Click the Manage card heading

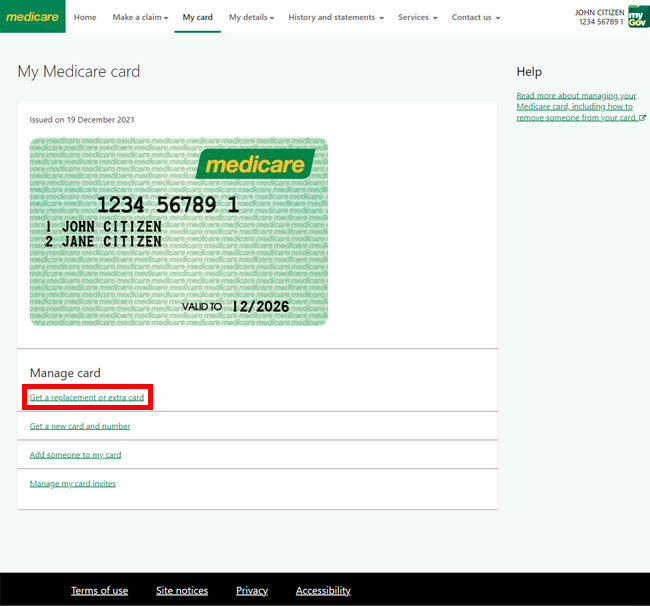click(x=65, y=373)
